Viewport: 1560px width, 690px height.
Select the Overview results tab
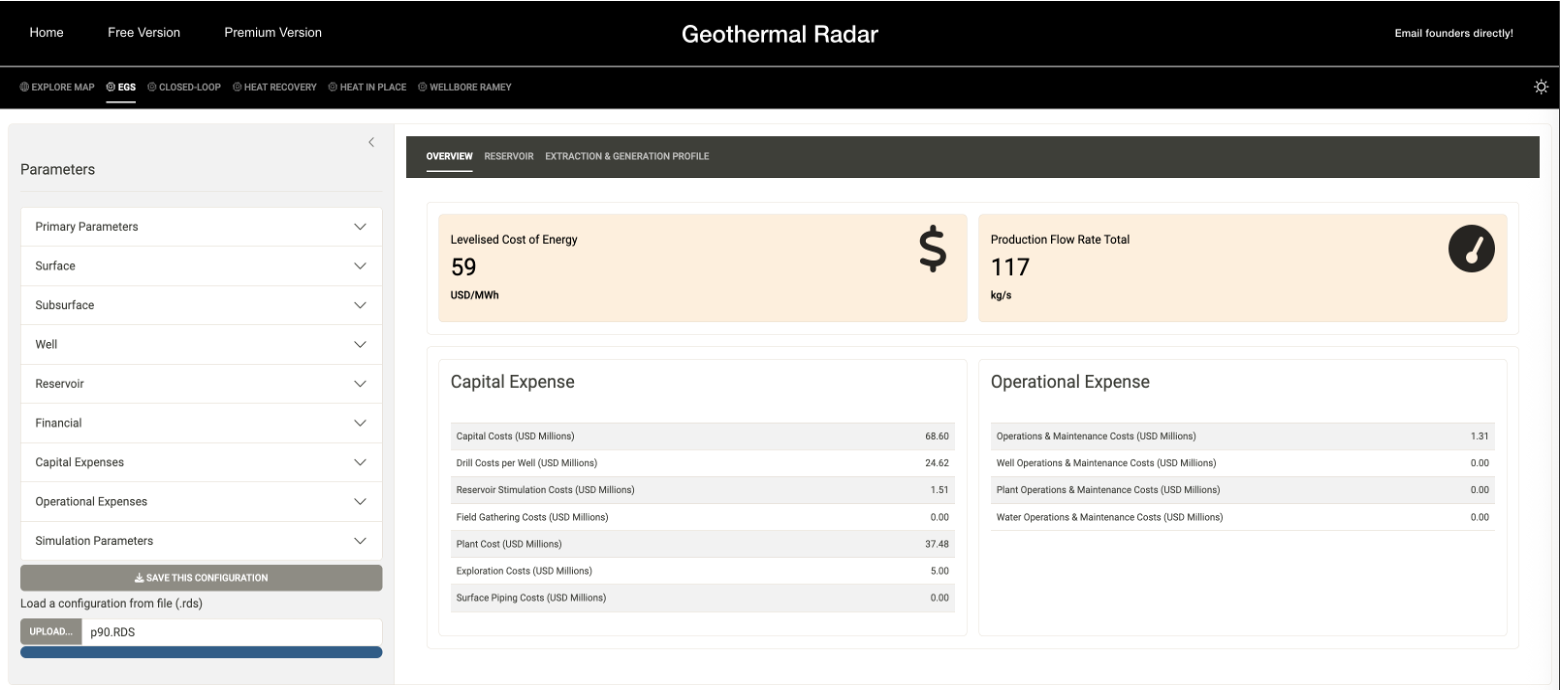coord(449,156)
